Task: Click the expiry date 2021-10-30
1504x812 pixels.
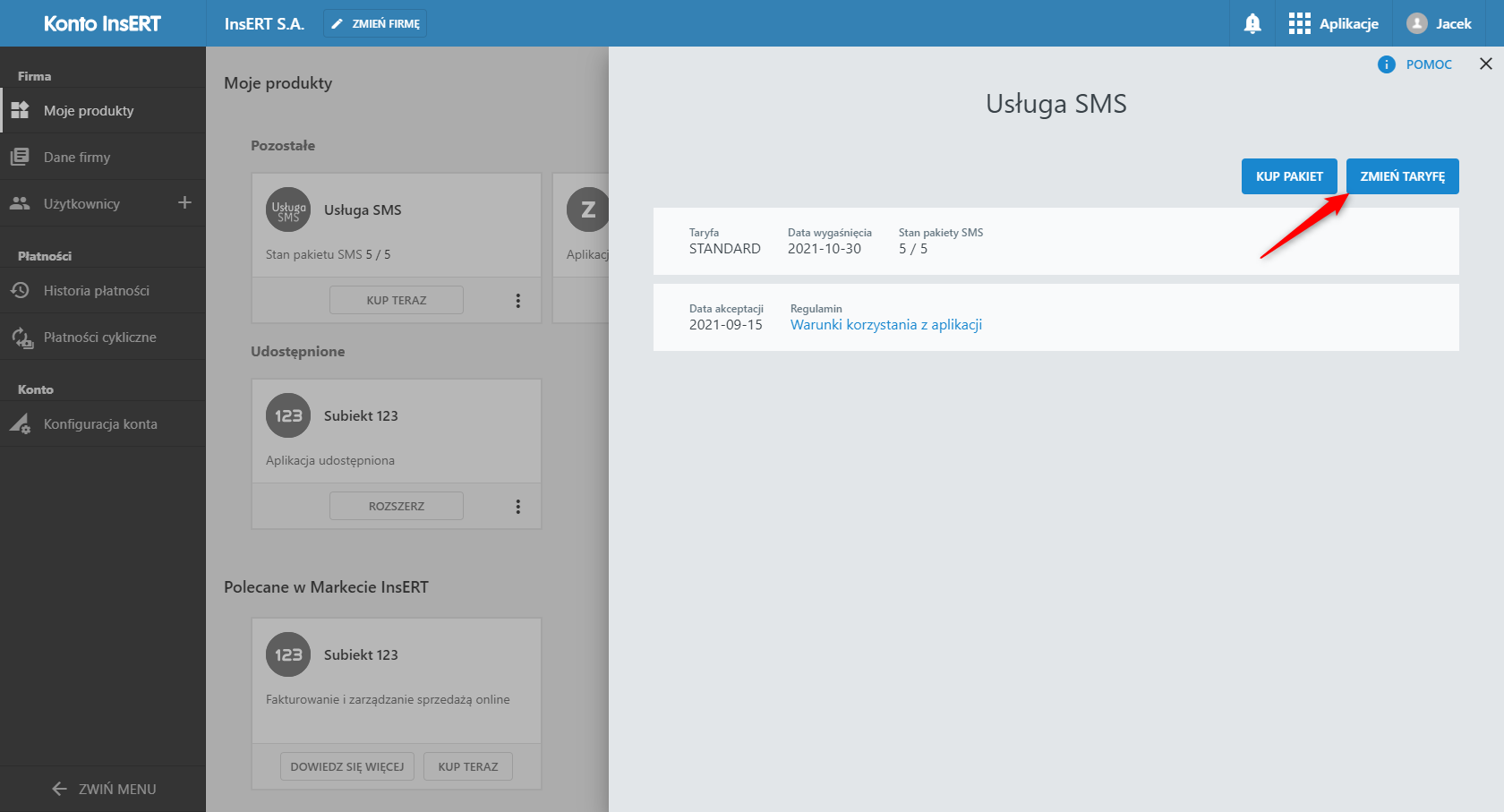Action: click(825, 249)
